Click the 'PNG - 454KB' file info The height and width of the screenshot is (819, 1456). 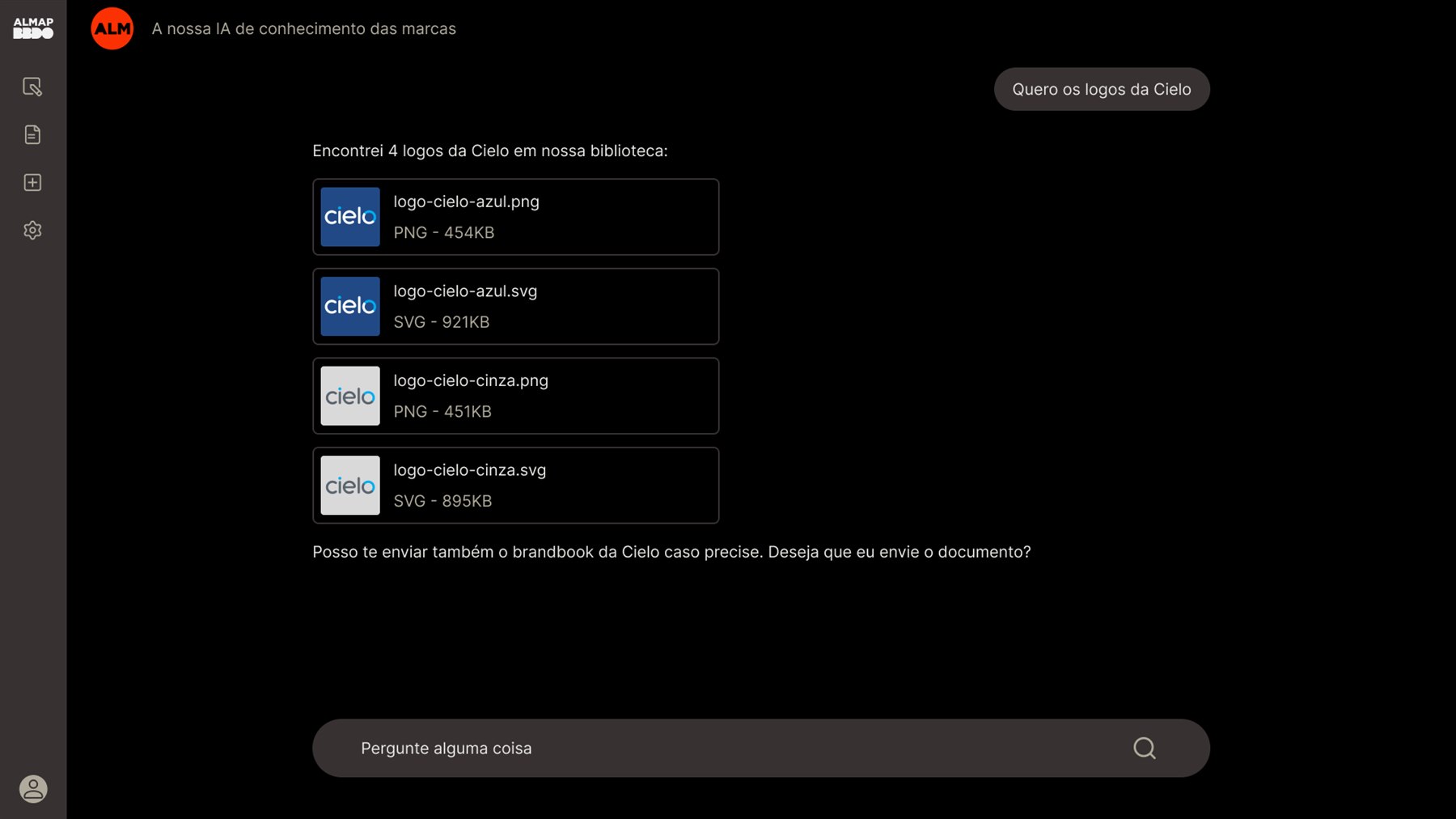[443, 233]
